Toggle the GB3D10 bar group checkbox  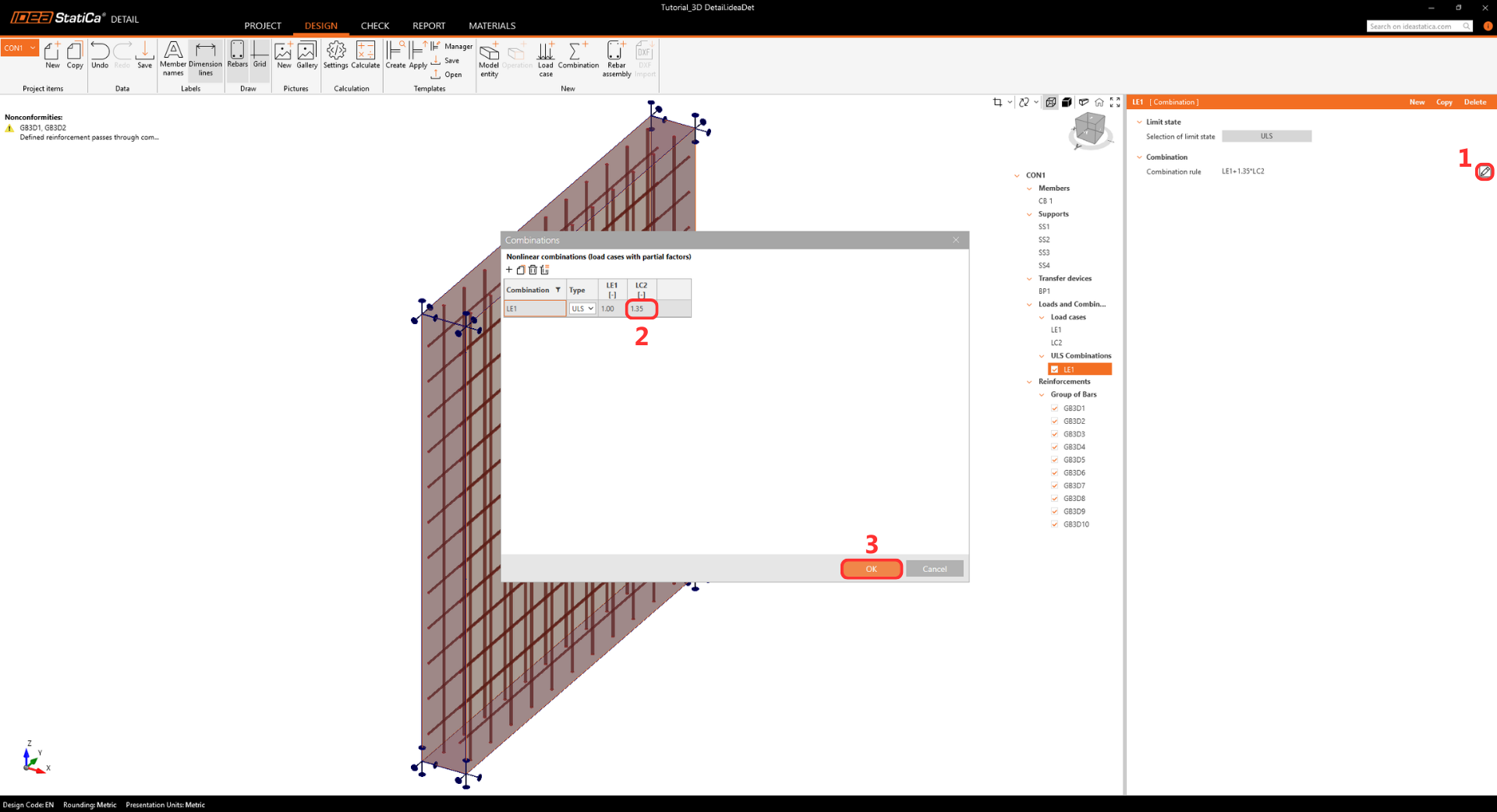(1055, 524)
